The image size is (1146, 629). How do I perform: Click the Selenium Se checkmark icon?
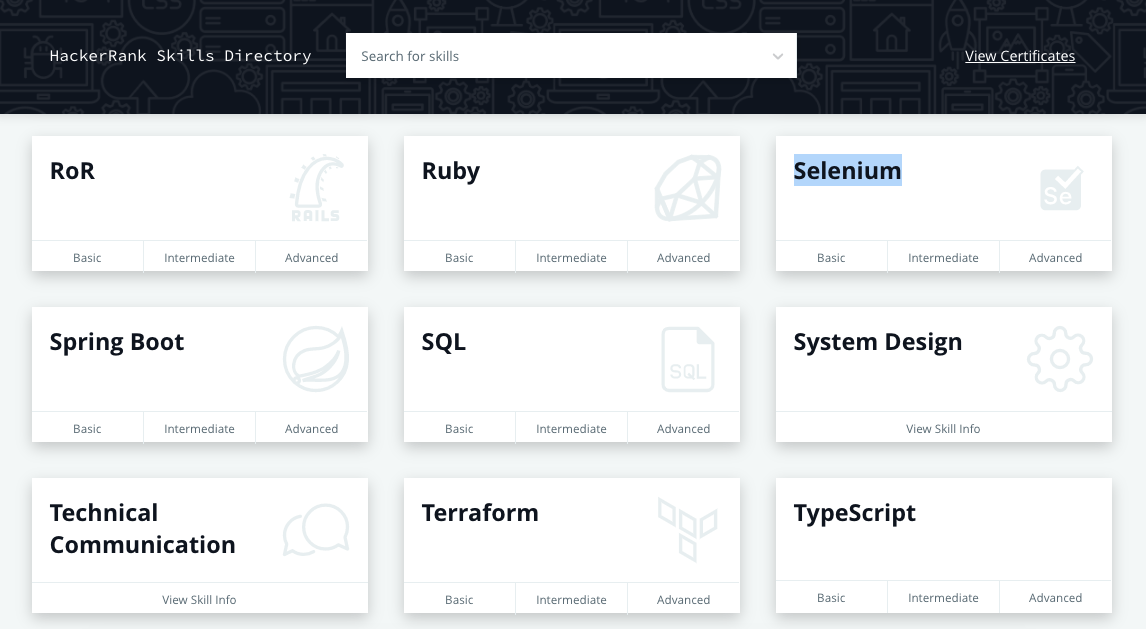1061,188
